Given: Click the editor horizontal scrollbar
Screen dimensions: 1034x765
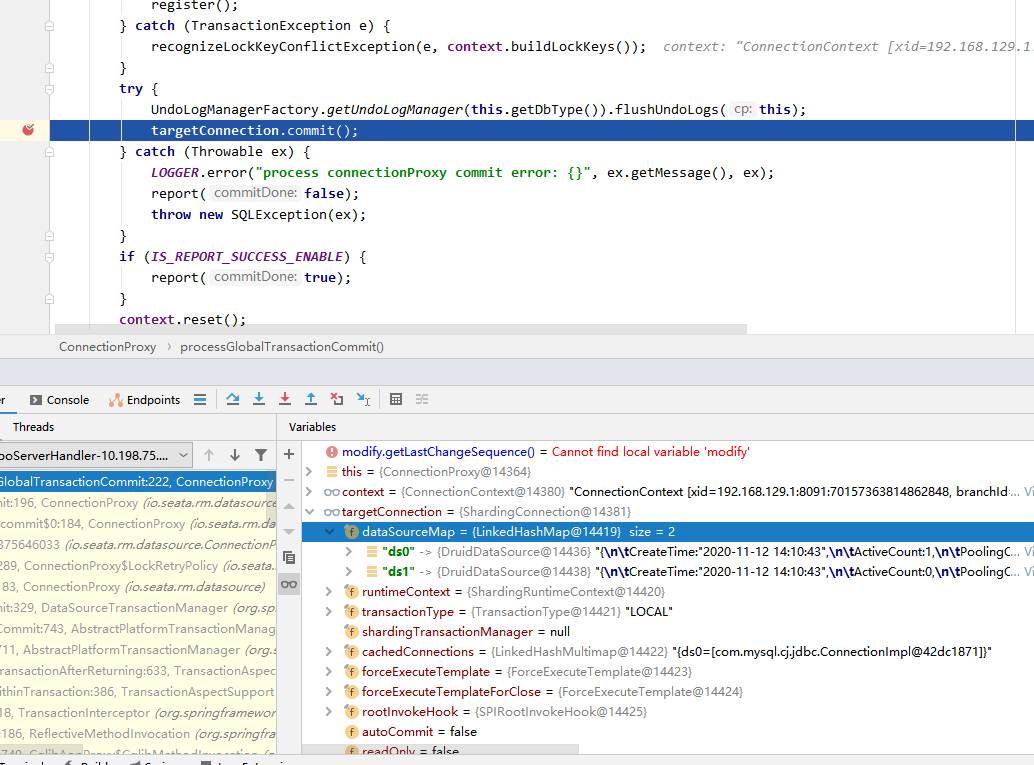Looking at the screenshot, I should tap(401, 328).
